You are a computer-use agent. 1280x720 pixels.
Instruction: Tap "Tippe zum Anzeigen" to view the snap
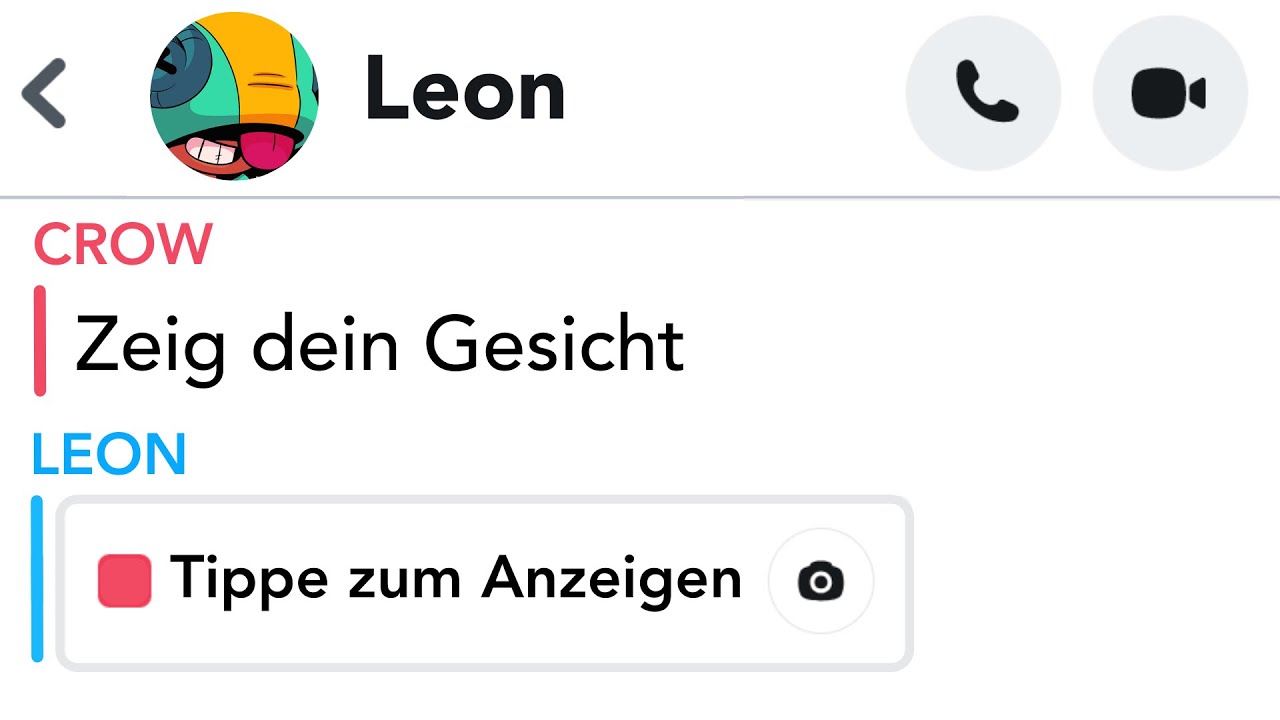point(456,579)
